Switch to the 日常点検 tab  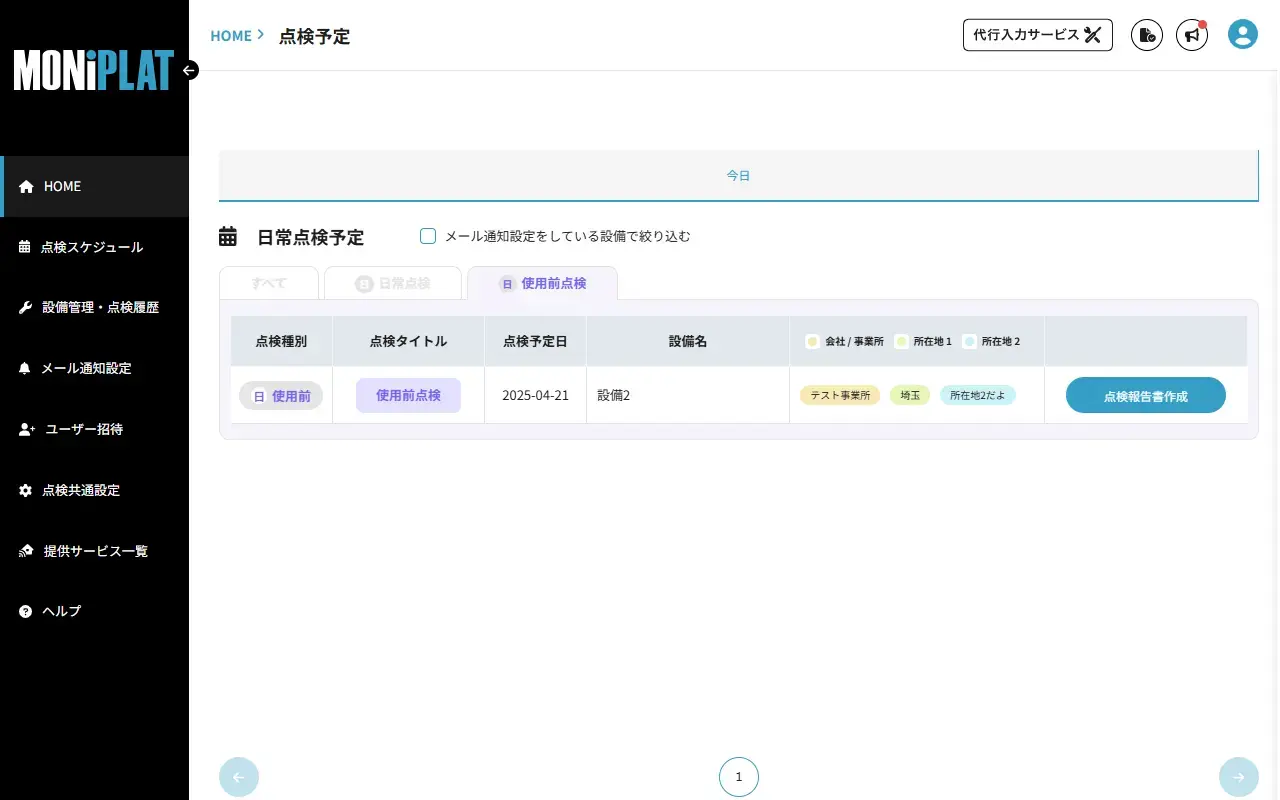(393, 283)
